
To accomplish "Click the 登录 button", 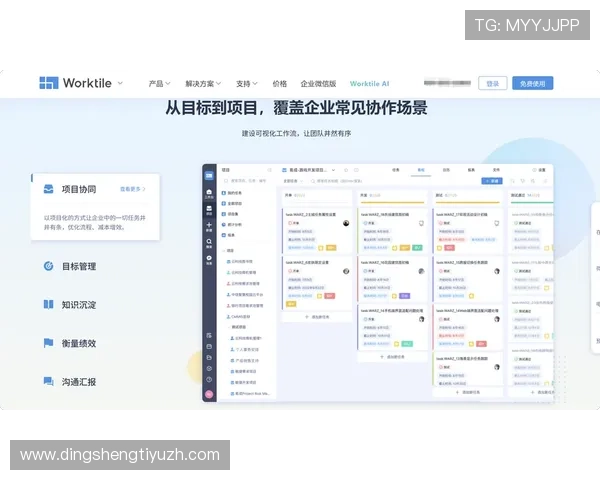I will (x=492, y=83).
